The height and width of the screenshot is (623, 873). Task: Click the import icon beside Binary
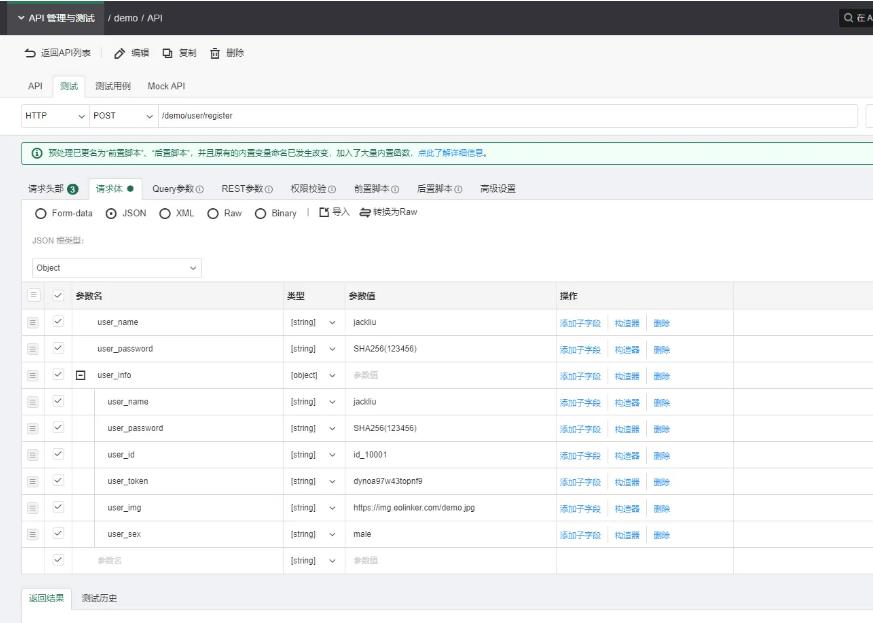click(324, 212)
